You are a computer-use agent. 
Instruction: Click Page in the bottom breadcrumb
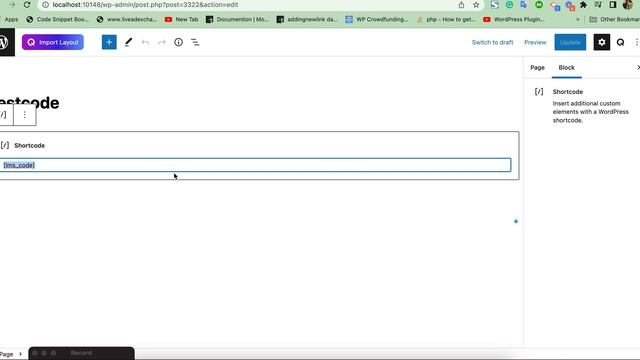click(6, 354)
